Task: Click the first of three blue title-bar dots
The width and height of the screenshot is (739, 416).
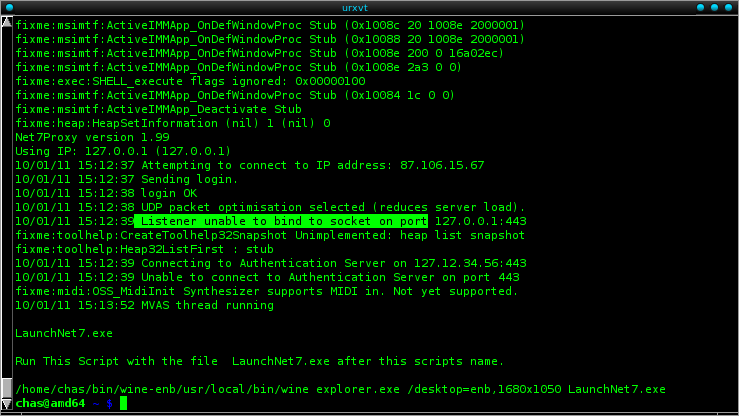Action: pos(700,8)
